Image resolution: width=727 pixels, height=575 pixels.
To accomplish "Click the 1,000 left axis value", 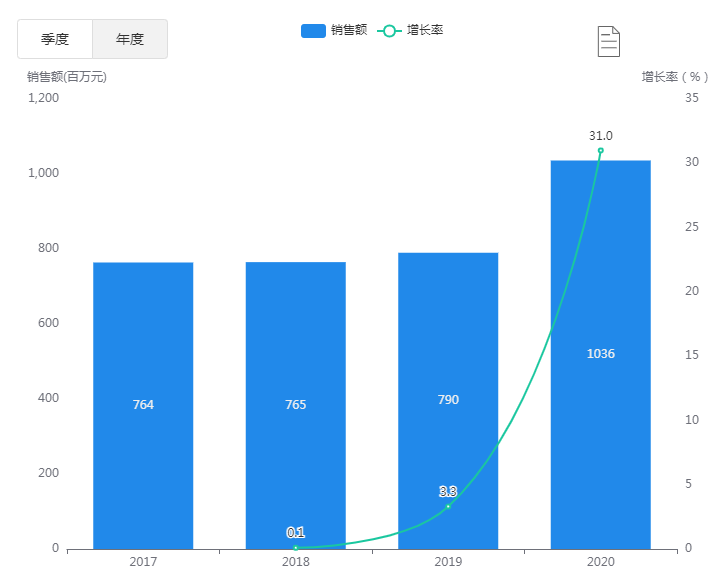I will (x=44, y=173).
